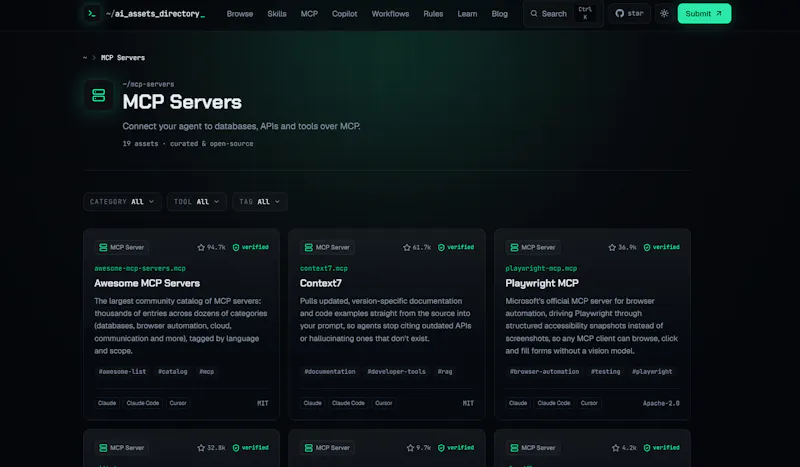The height and width of the screenshot is (467, 800).
Task: Open context7.mcp file link
Action: 323,268
